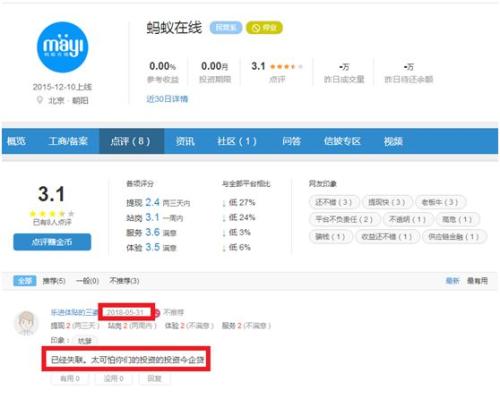Viewport: 500px width, 407px height.
Task: Click the 体验 3.5 score row
Action: (x=151, y=247)
